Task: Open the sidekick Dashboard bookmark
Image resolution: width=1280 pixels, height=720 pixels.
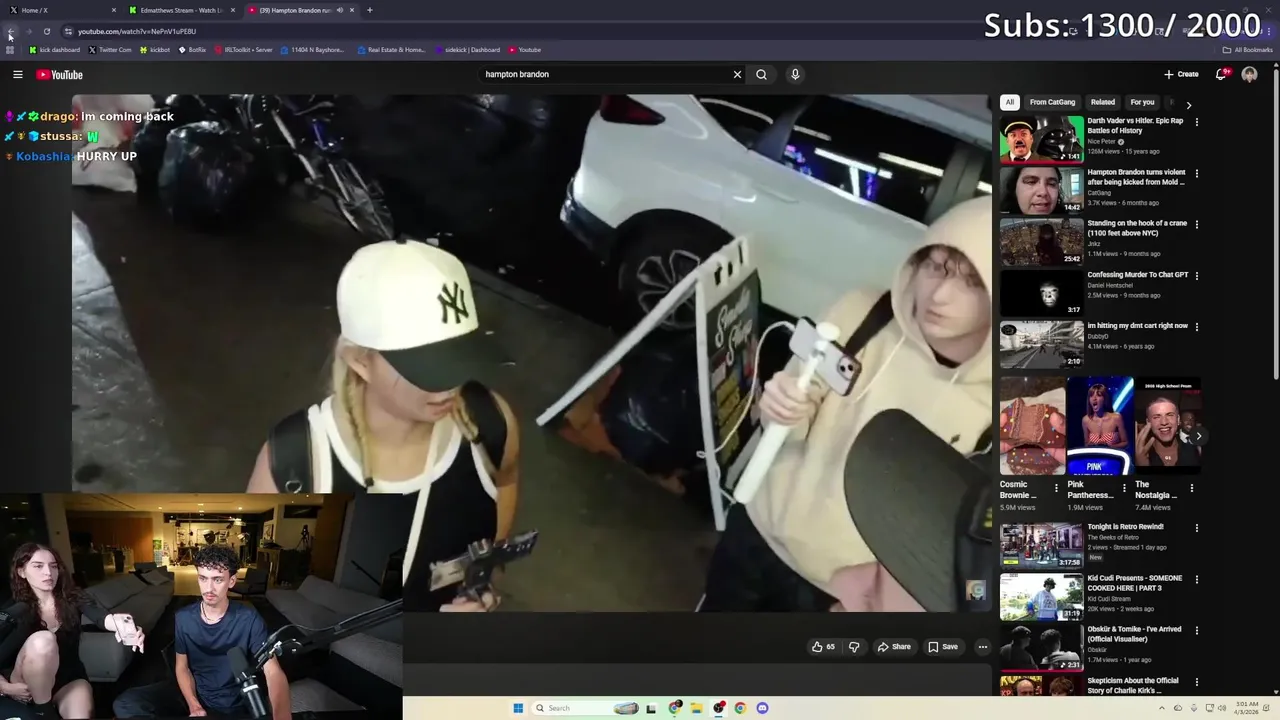Action: pyautogui.click(x=468, y=50)
